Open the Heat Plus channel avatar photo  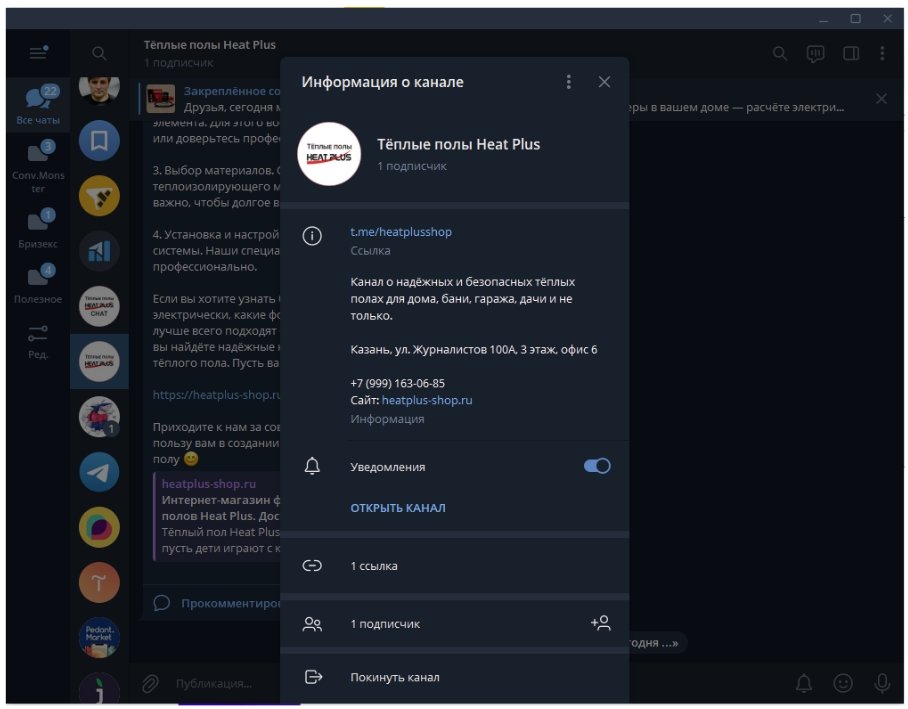pos(329,154)
